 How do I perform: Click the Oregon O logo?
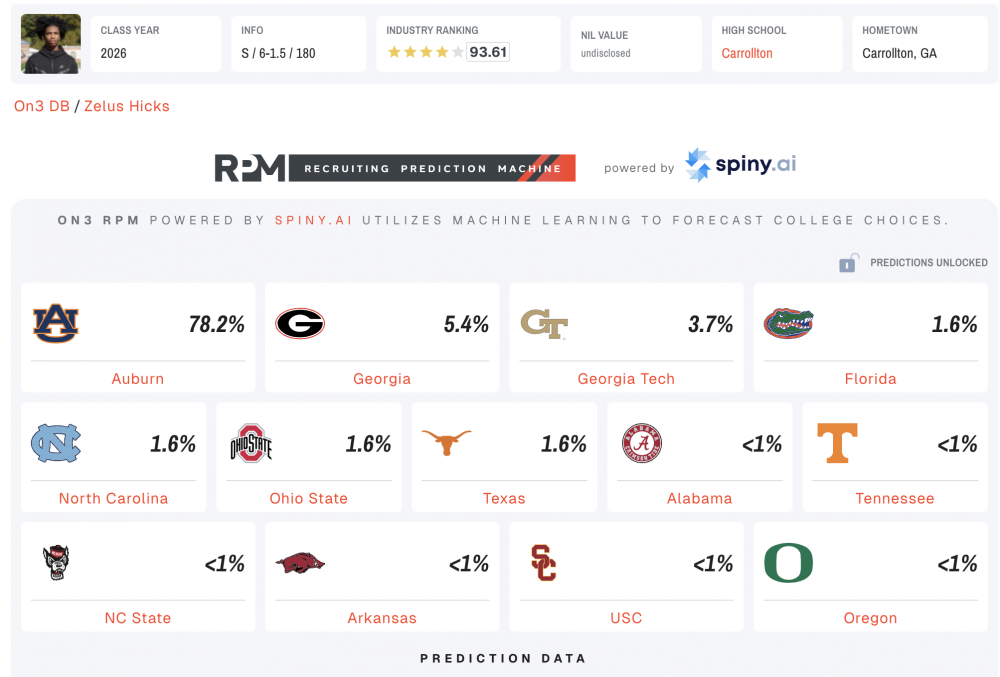tap(788, 563)
